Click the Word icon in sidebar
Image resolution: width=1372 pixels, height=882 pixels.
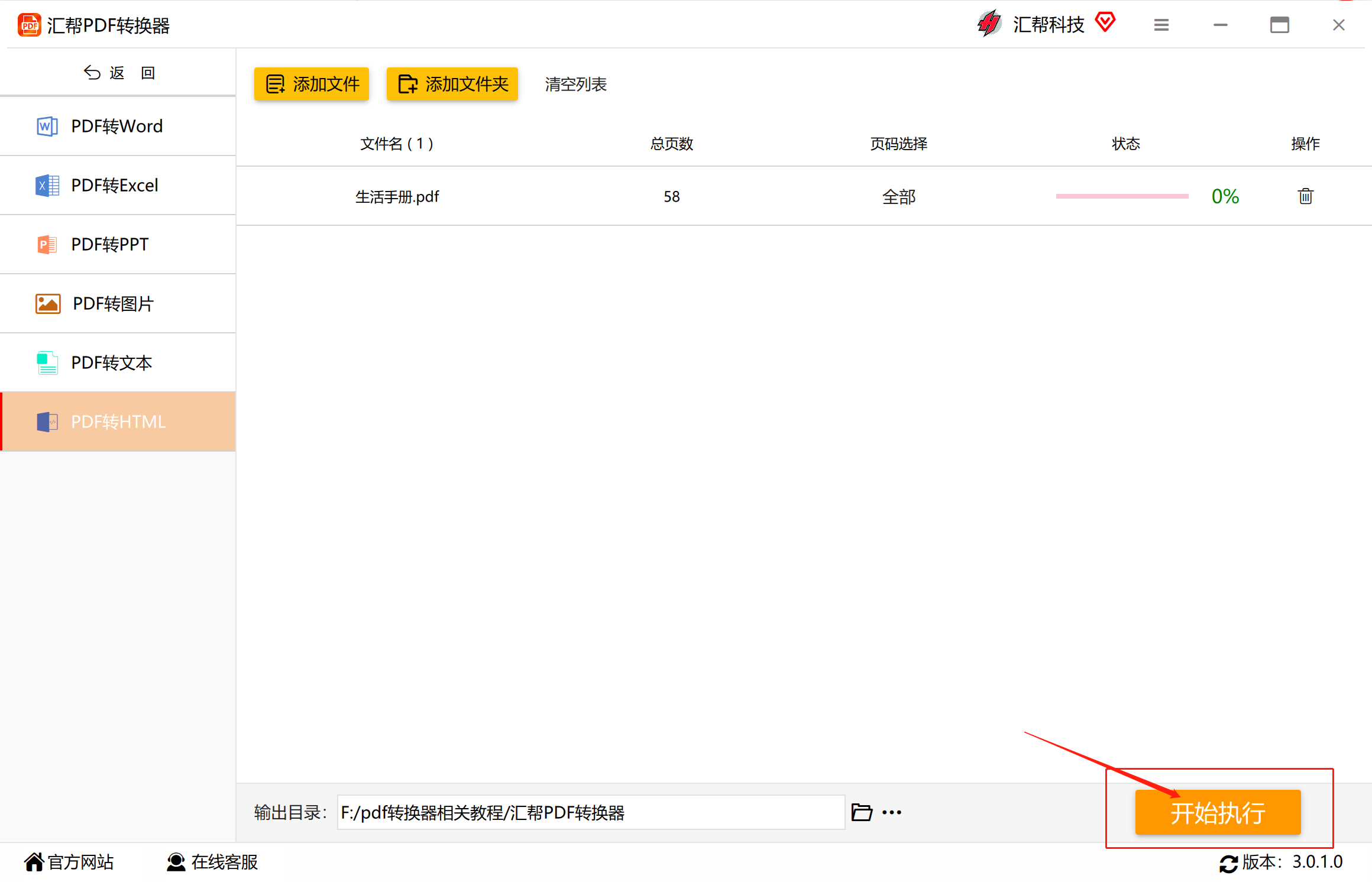pyautogui.click(x=47, y=126)
